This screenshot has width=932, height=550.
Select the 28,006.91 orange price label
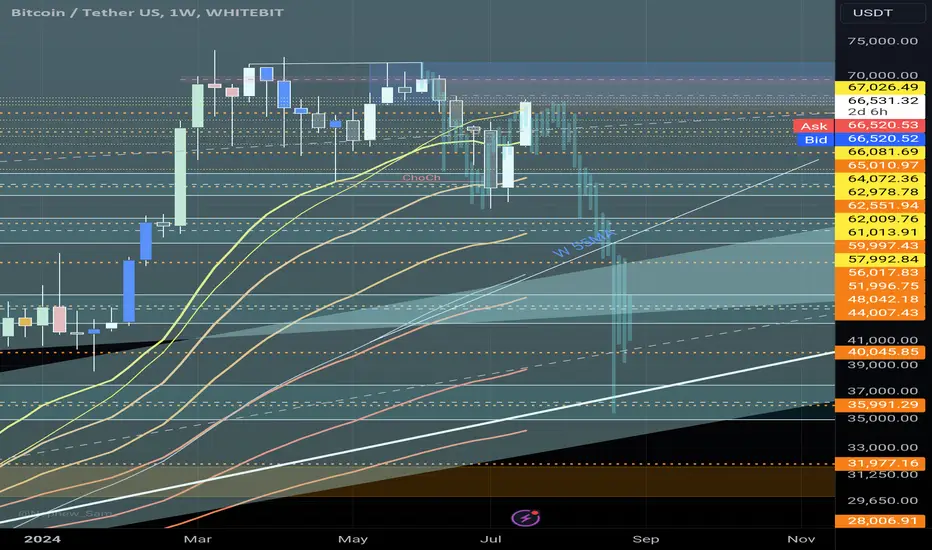(880, 521)
